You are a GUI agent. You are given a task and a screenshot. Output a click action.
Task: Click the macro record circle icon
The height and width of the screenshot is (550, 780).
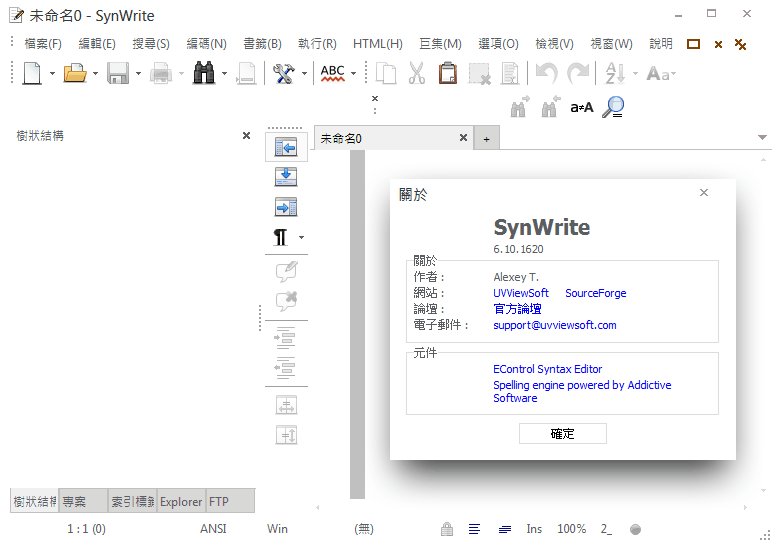[x=635, y=530]
